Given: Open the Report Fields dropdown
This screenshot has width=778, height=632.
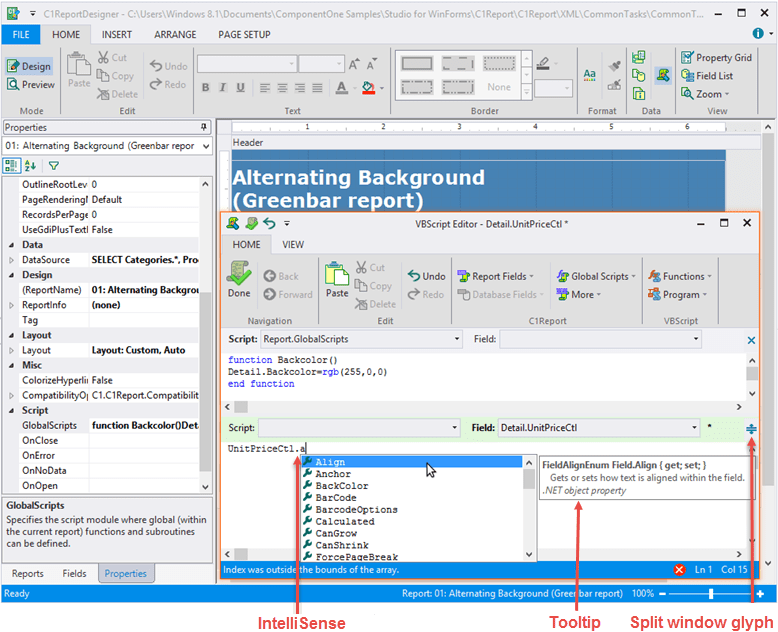Looking at the screenshot, I should pyautogui.click(x=496, y=276).
